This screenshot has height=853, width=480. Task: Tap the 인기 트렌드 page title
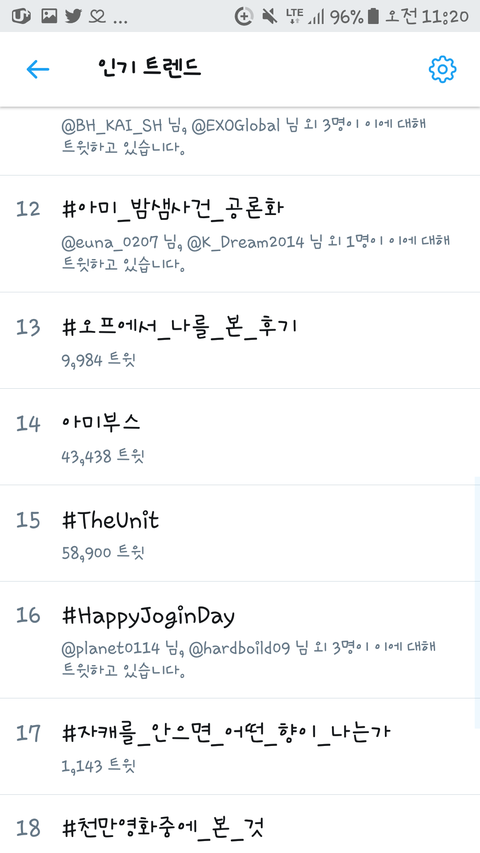tap(149, 67)
